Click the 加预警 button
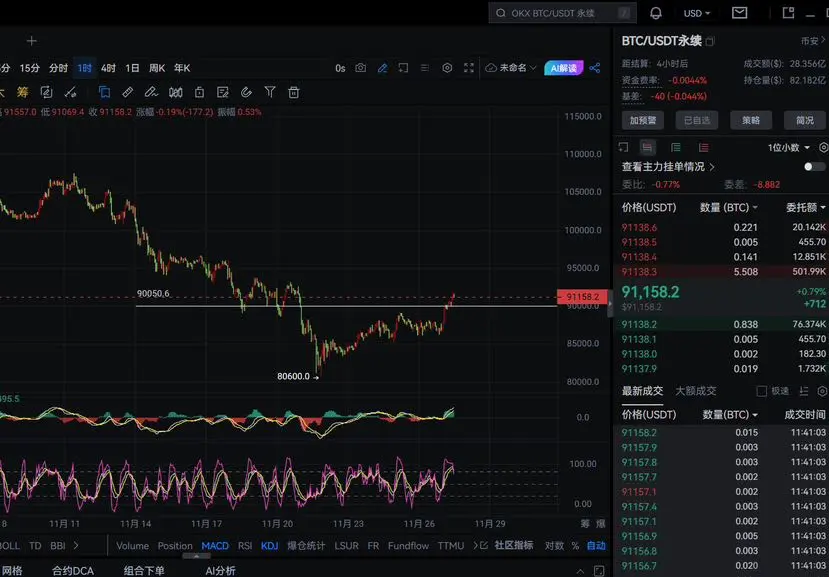829x577 pixels. tap(643, 121)
